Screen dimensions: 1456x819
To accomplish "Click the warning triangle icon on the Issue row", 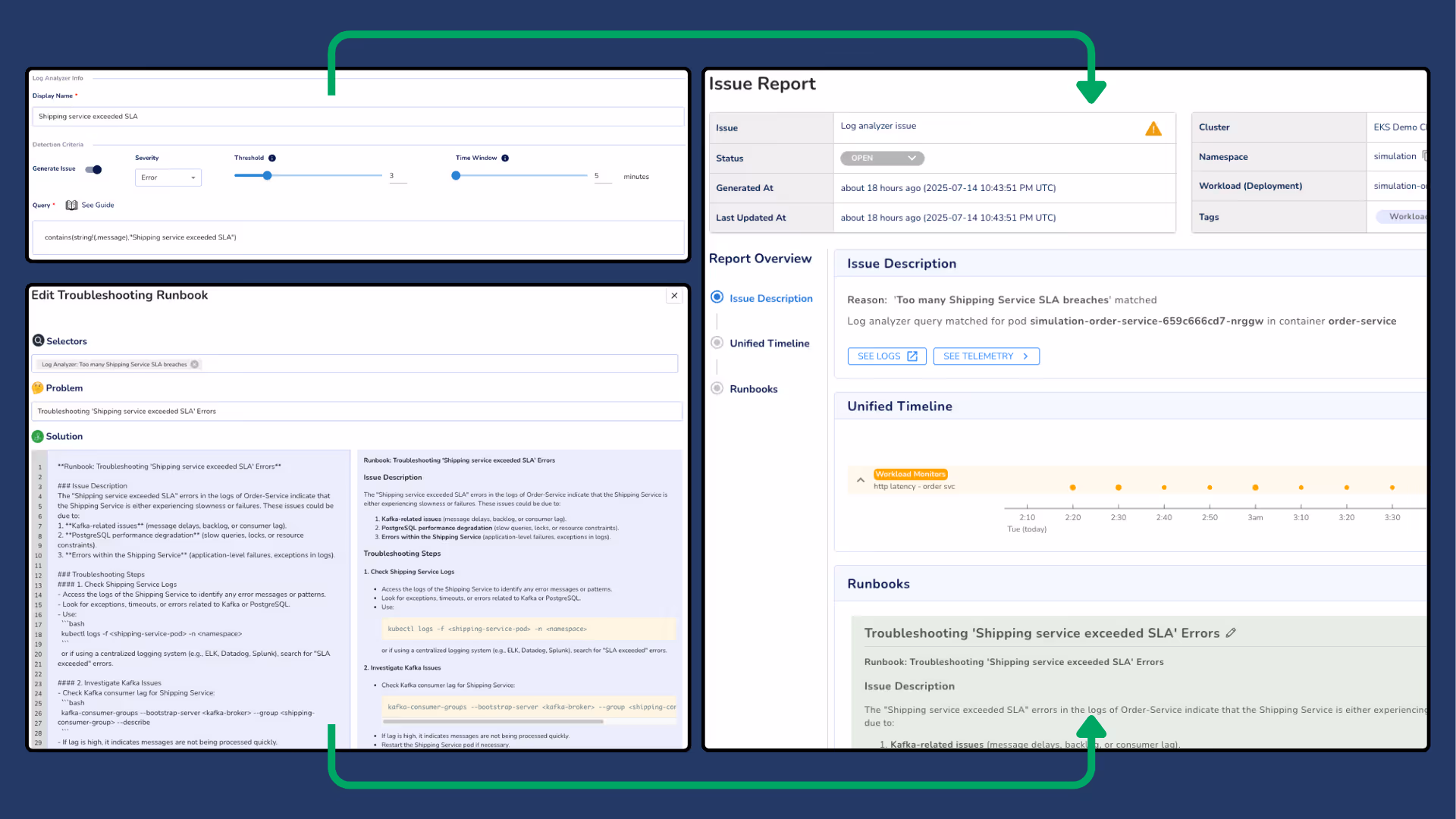I will 1153,128.
